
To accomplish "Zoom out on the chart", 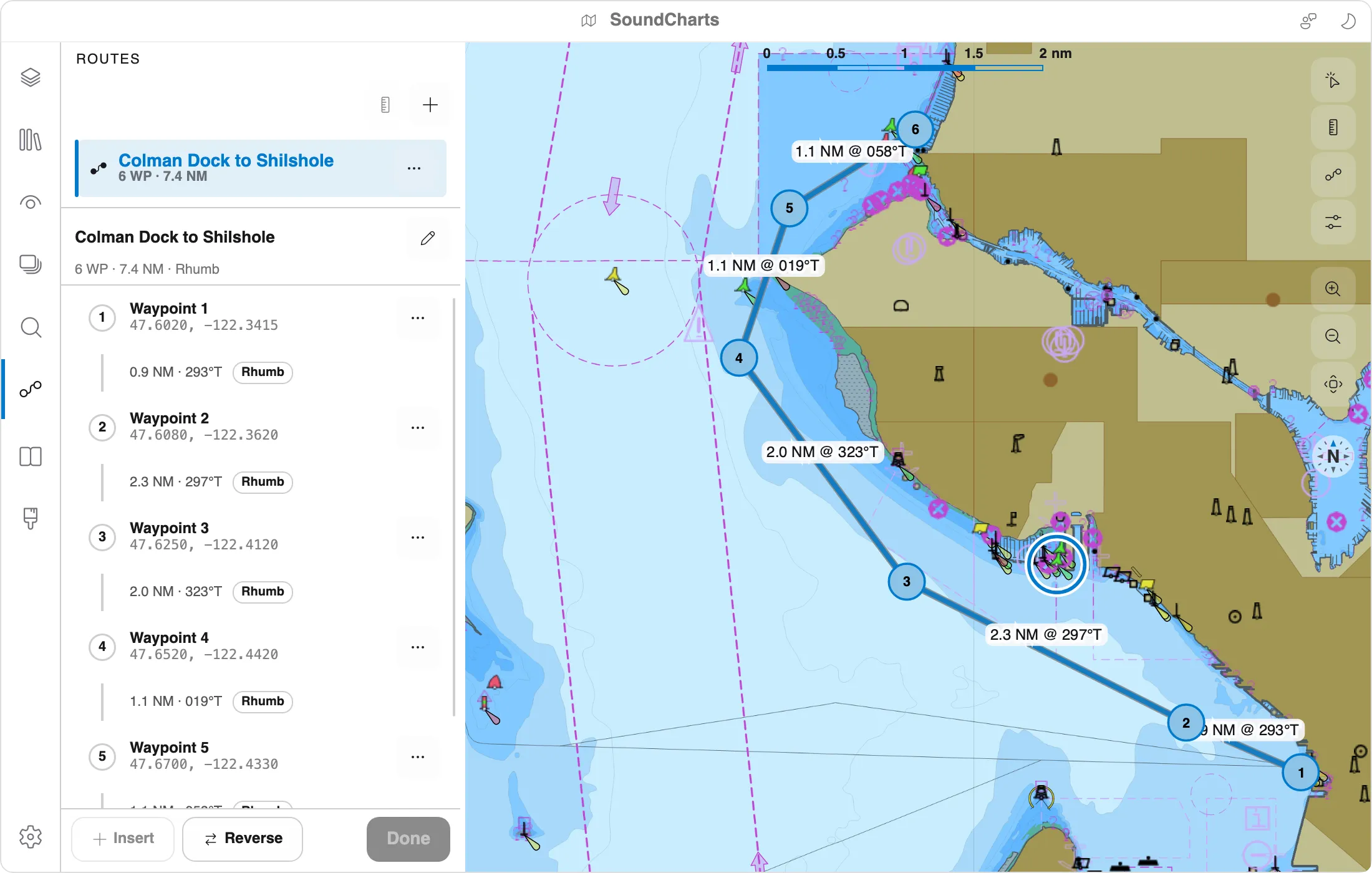I will tap(1333, 337).
